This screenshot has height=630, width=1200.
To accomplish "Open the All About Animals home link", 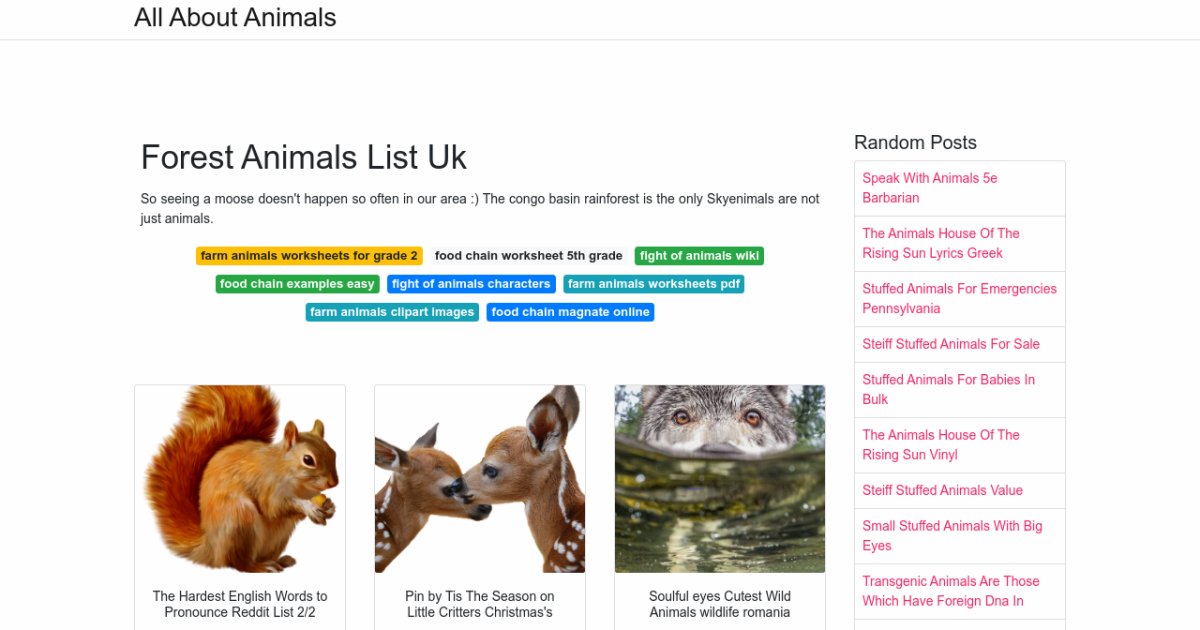I will click(235, 18).
